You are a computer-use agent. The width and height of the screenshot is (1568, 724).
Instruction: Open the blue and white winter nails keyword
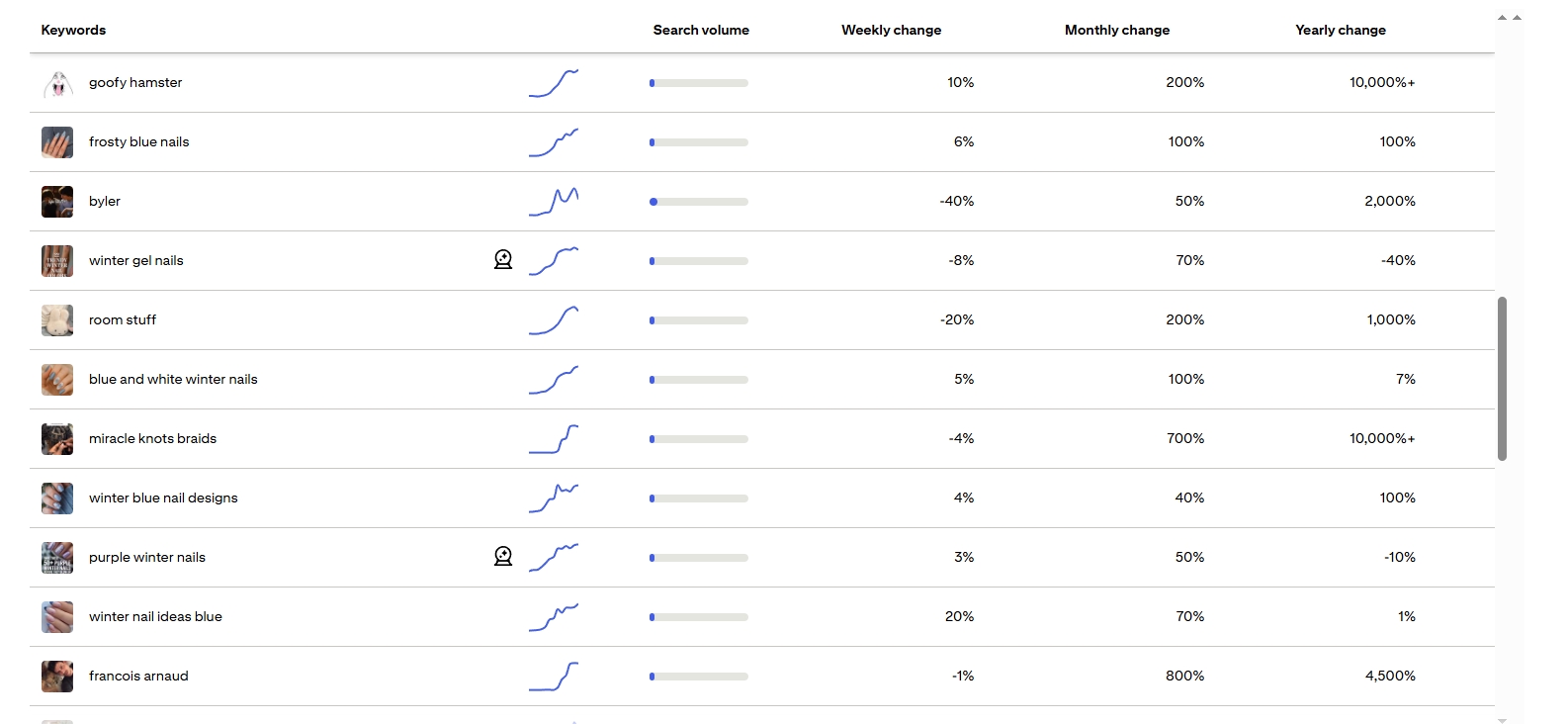tap(173, 379)
